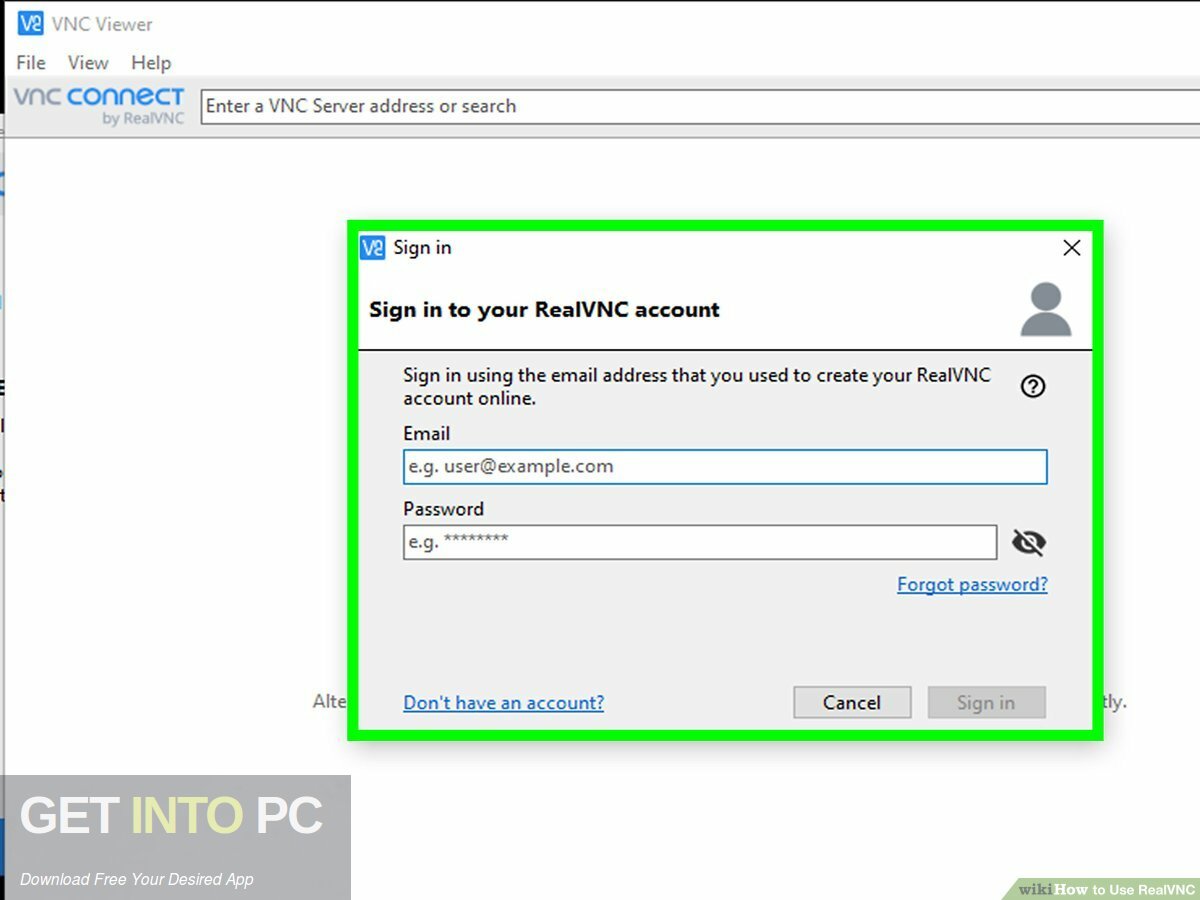Click the VNC Connect by RealVNC logo

98,105
